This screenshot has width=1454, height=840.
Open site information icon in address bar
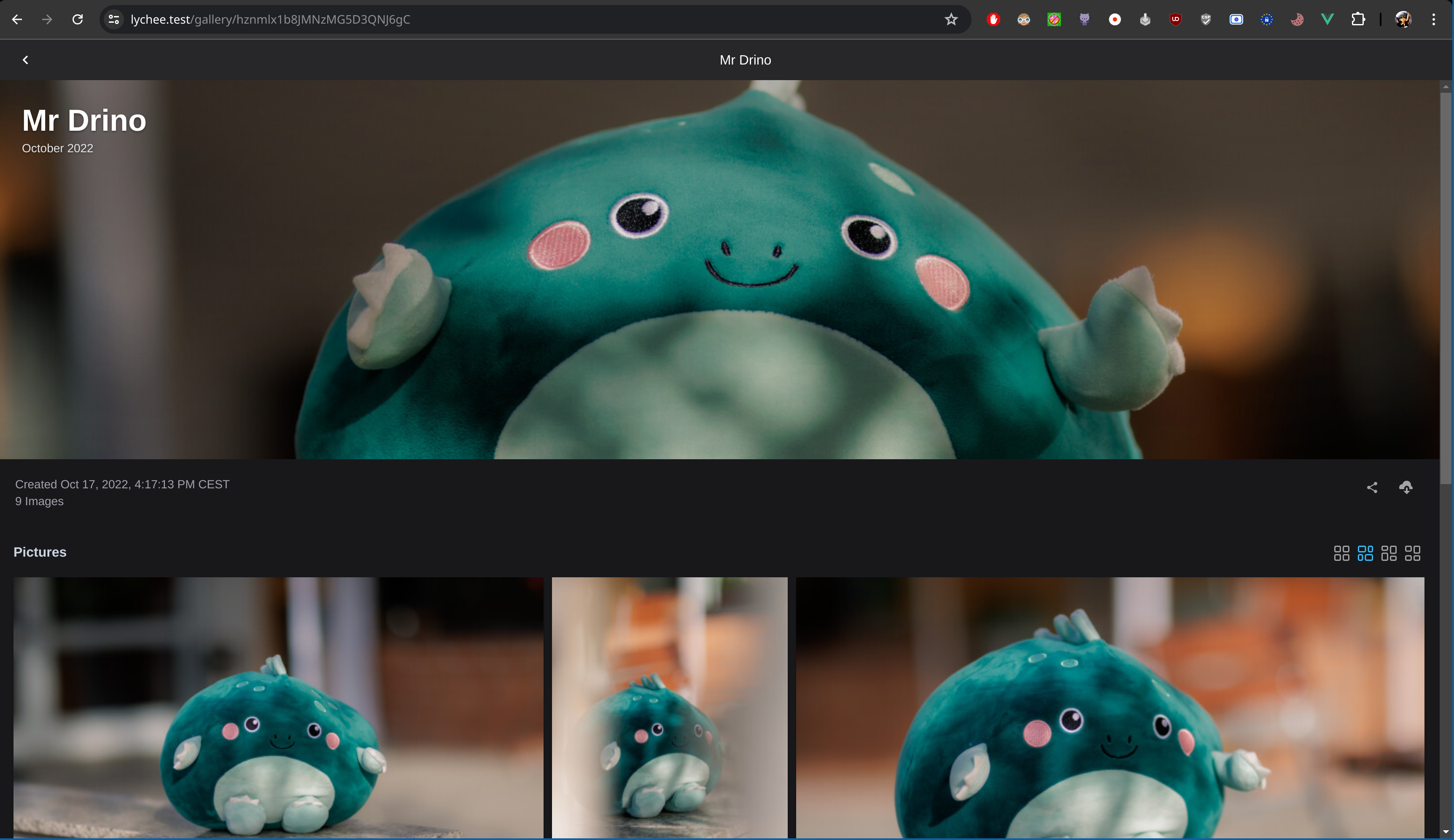pyautogui.click(x=113, y=20)
